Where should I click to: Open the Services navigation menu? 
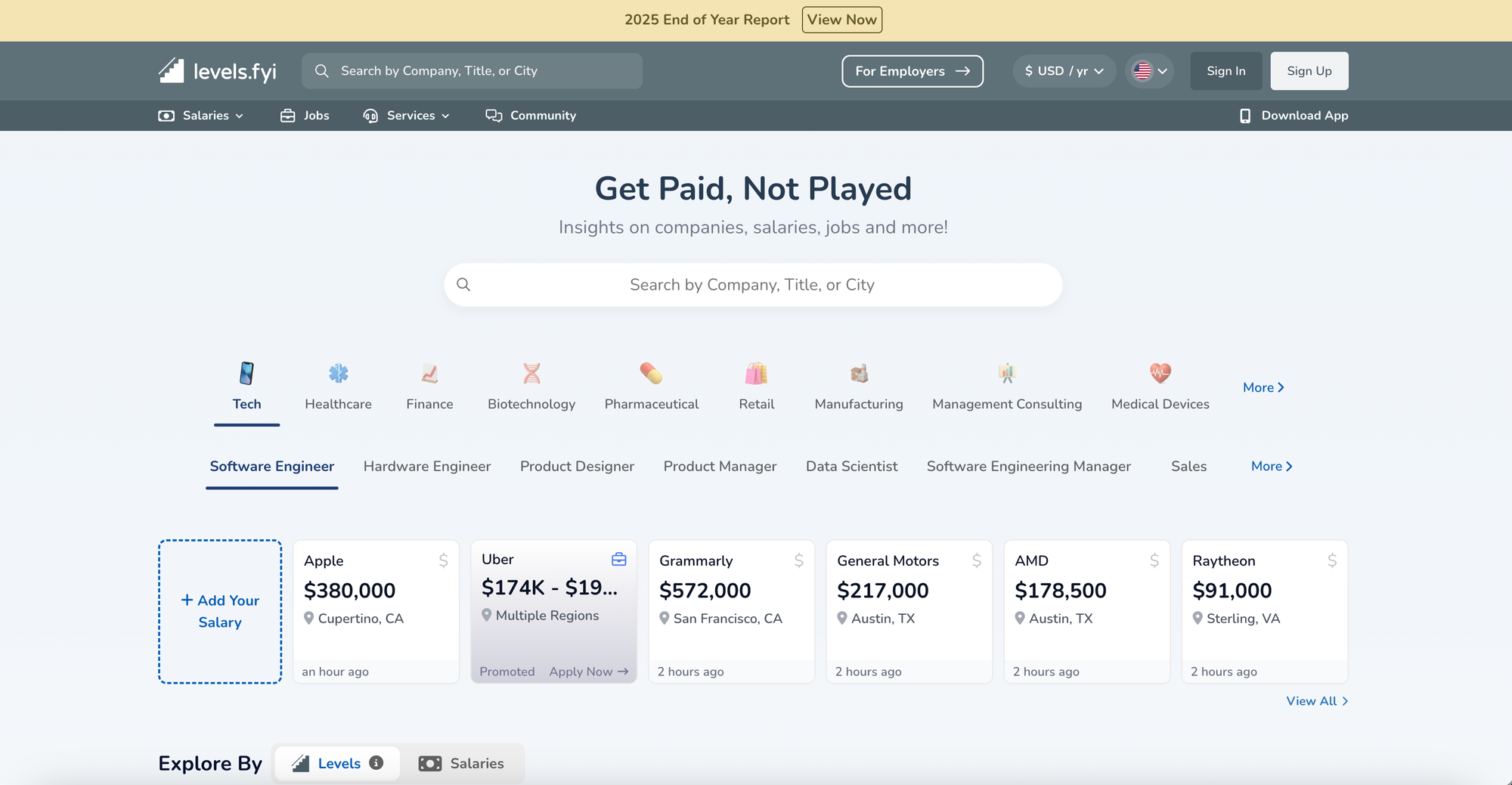click(407, 116)
